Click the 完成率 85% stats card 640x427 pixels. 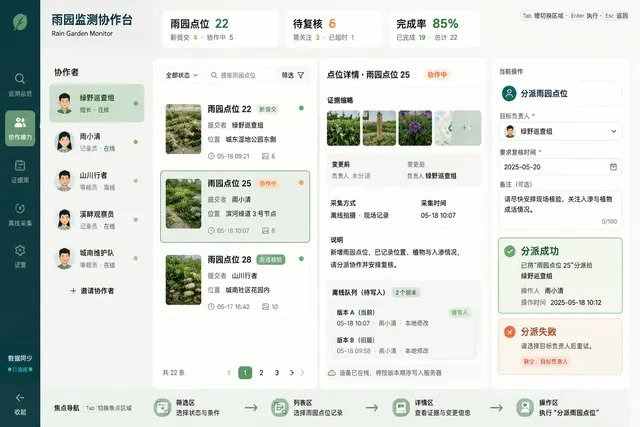pyautogui.click(x=435, y=29)
